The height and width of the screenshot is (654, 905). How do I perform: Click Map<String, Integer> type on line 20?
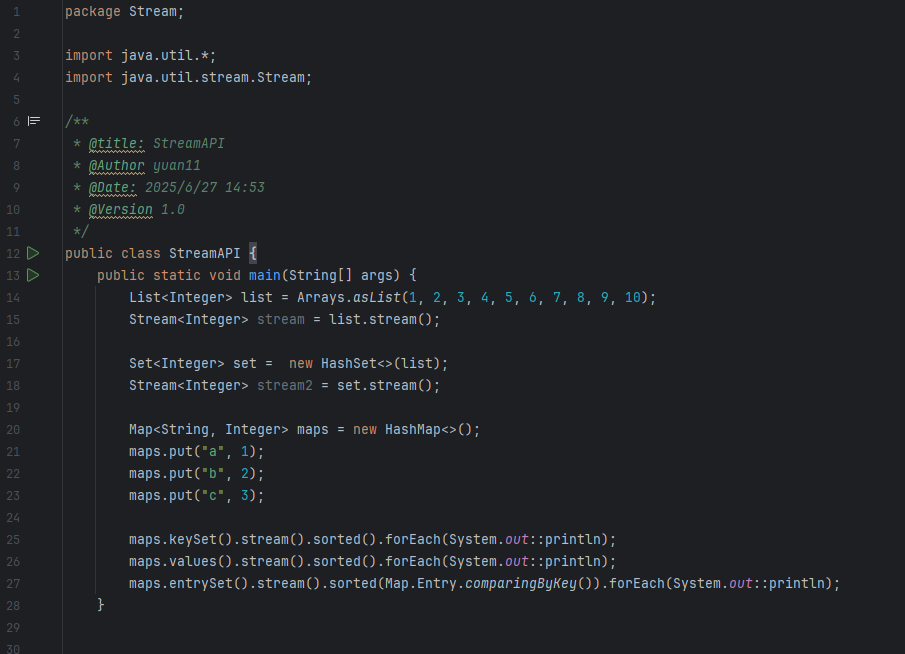pyautogui.click(x=208, y=429)
